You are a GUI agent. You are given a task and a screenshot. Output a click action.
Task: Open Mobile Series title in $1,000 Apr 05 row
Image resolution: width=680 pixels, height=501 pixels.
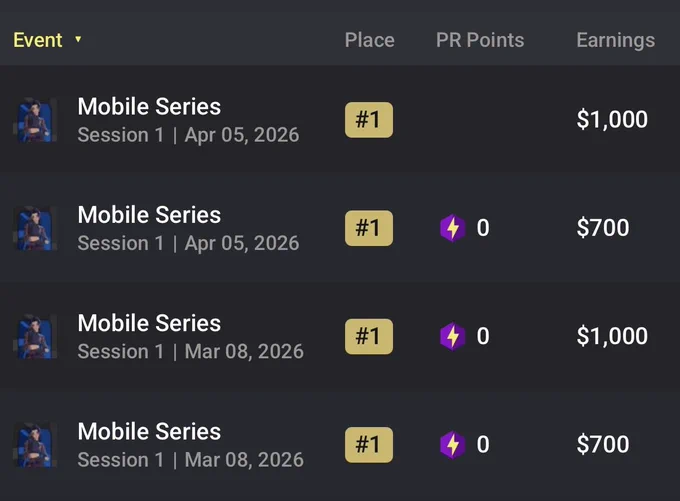pyautogui.click(x=149, y=107)
